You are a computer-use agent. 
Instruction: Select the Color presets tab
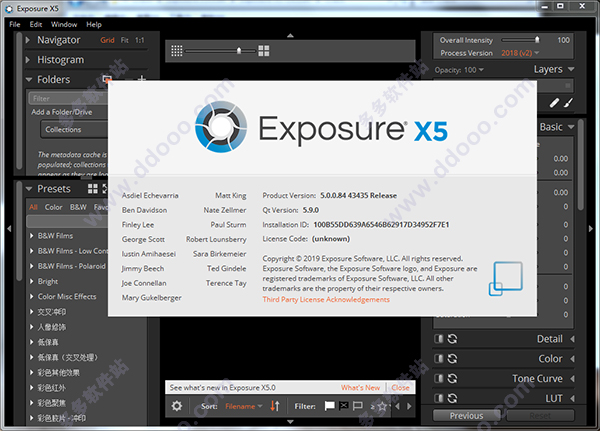click(53, 207)
